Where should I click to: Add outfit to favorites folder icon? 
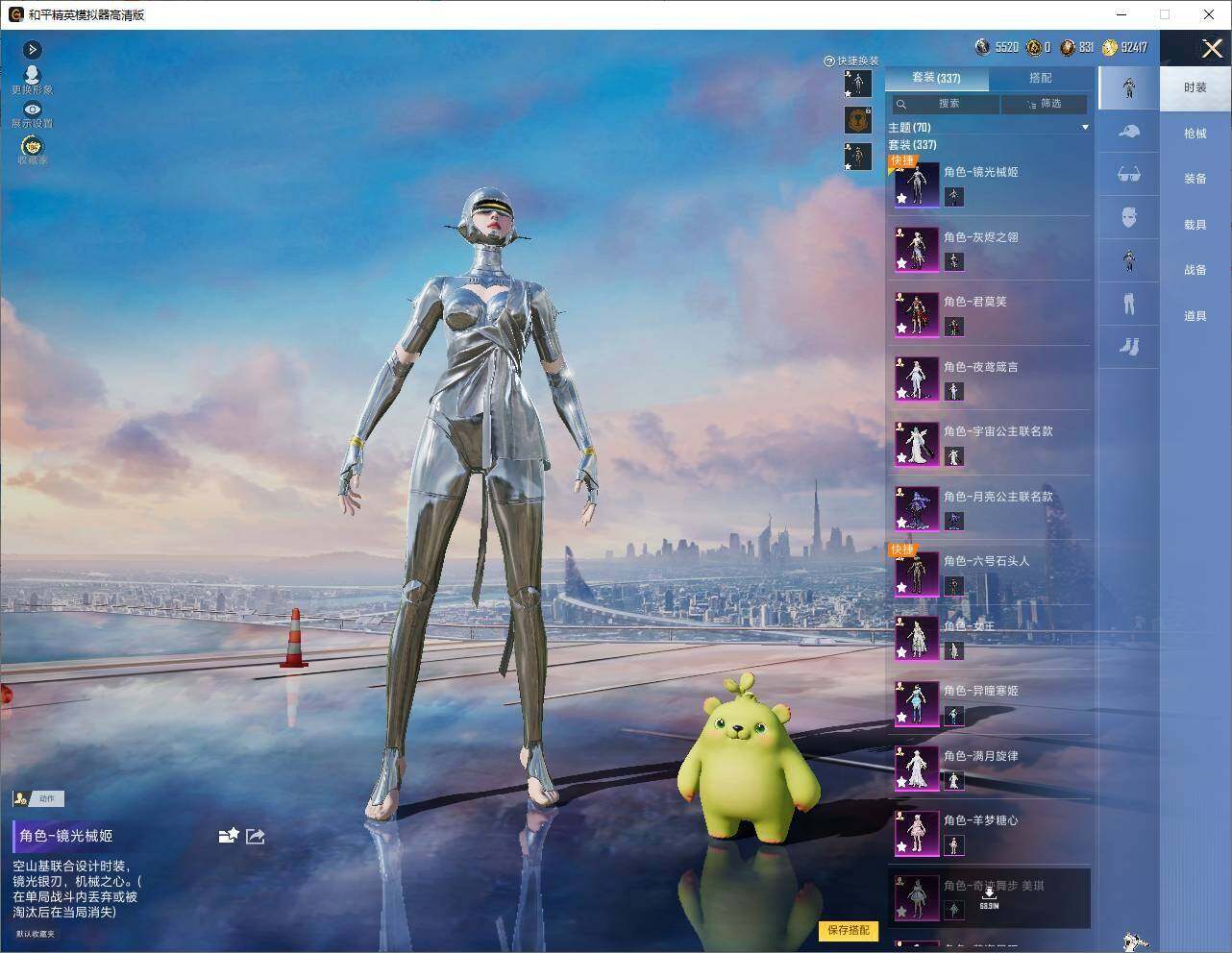tap(229, 836)
